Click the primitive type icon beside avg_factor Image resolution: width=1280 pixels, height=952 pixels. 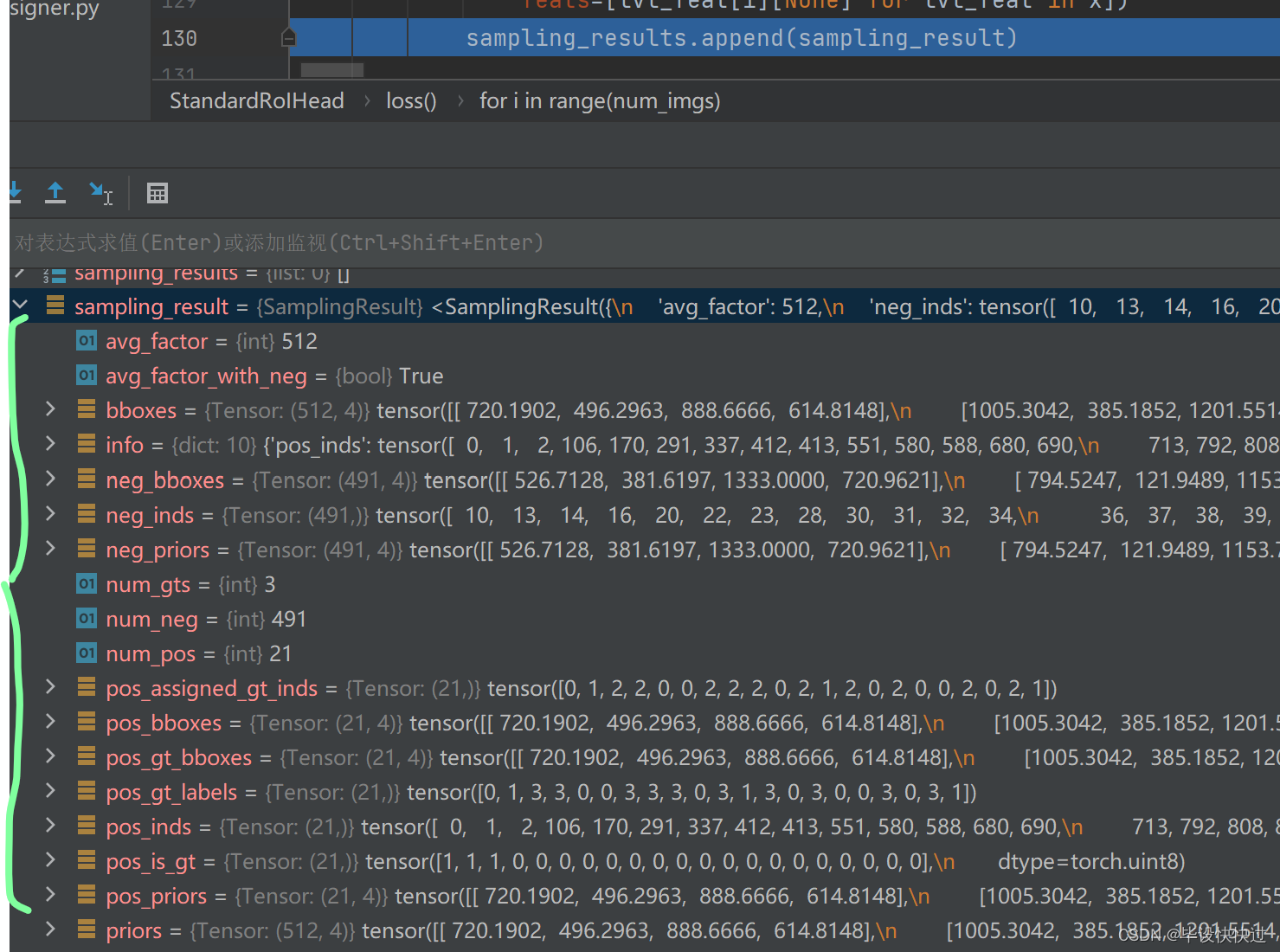86,341
